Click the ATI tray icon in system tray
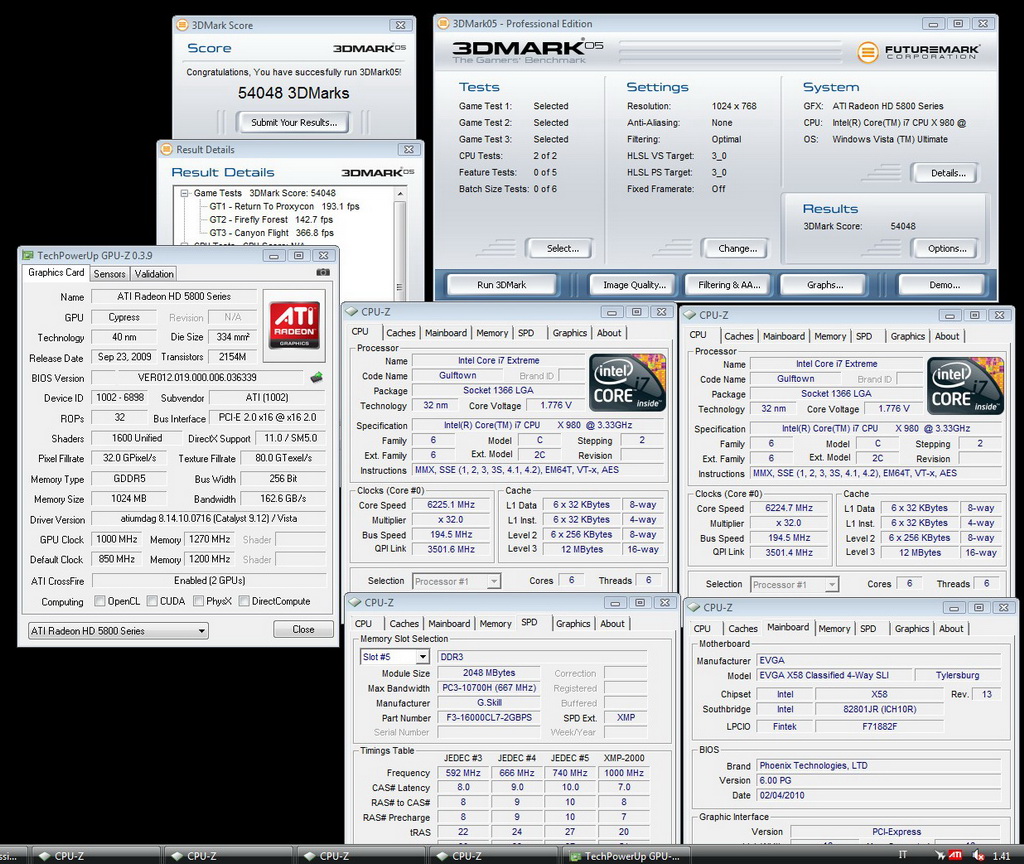This screenshot has width=1024, height=864. (955, 855)
